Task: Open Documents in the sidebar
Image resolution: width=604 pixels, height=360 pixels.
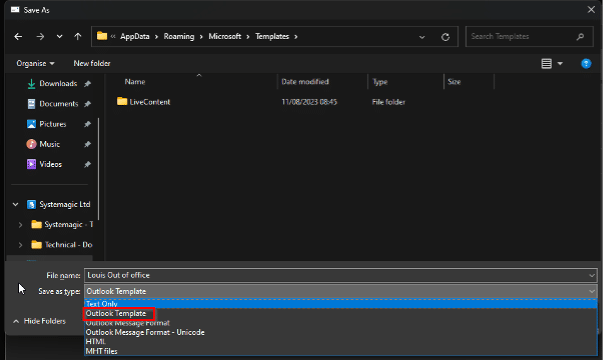Action: click(x=59, y=104)
